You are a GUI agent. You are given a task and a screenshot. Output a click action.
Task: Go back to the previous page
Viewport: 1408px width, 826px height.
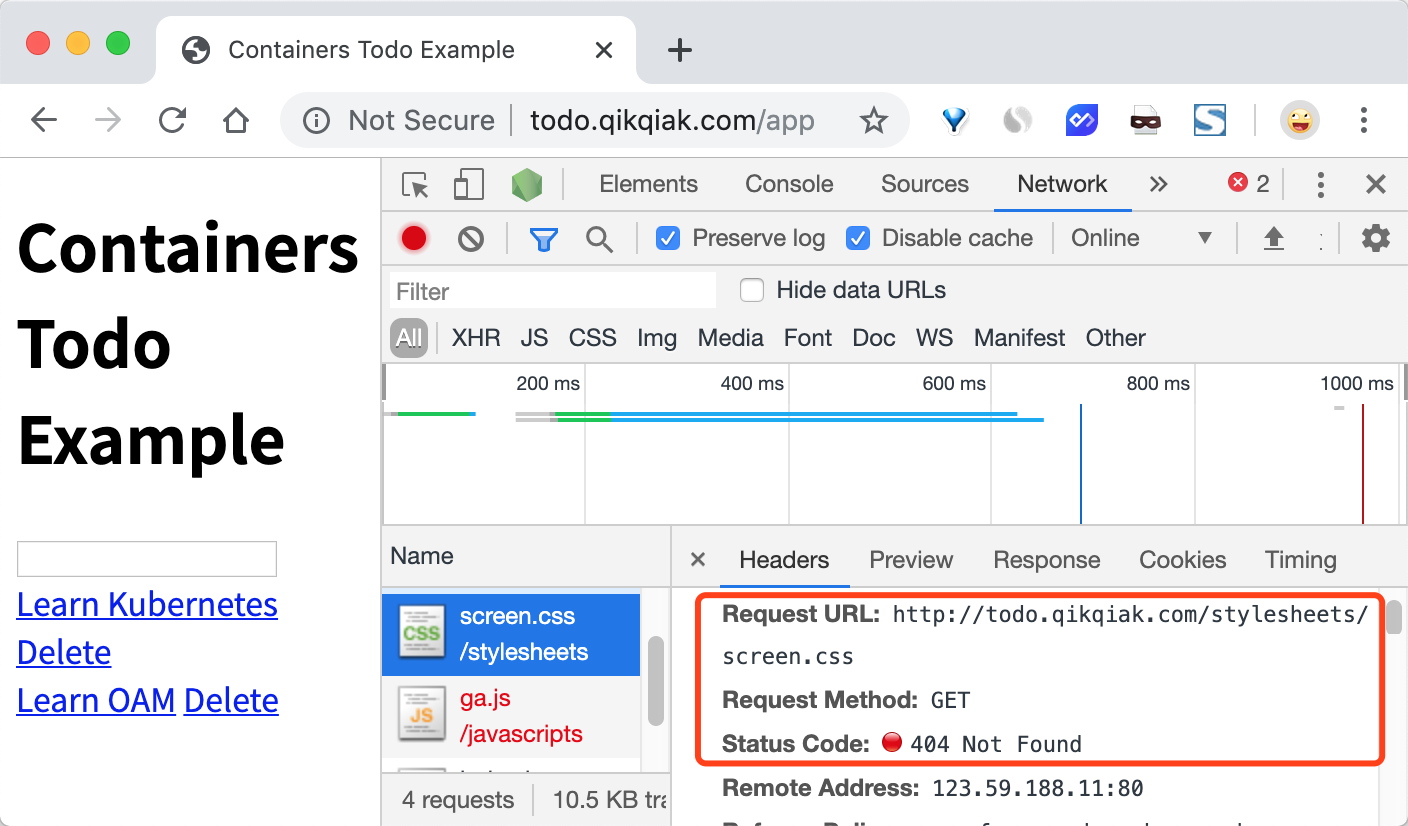tap(44, 121)
